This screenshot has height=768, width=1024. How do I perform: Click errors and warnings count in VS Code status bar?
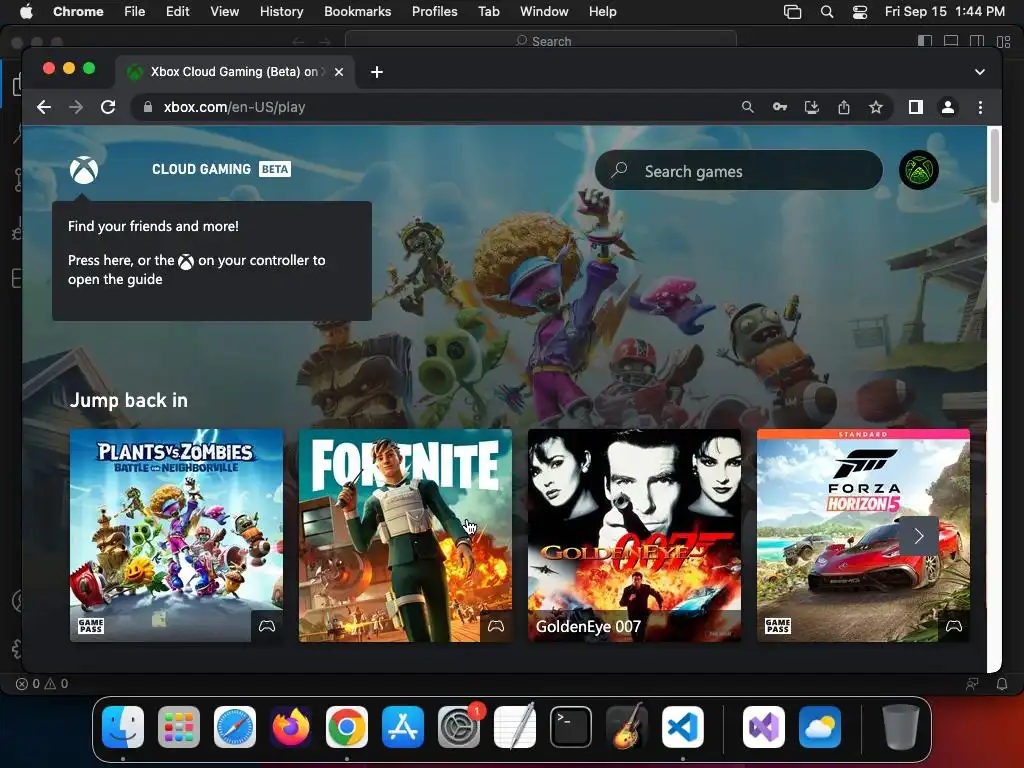pos(42,684)
